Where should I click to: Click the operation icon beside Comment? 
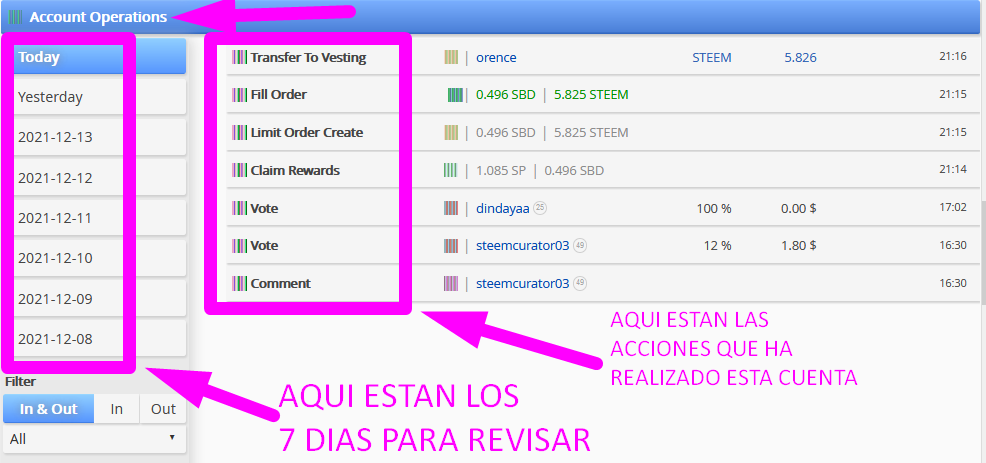point(240,284)
